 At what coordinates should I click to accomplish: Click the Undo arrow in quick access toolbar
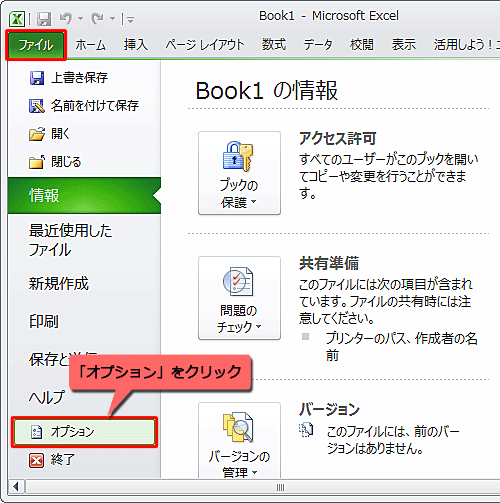(66, 18)
